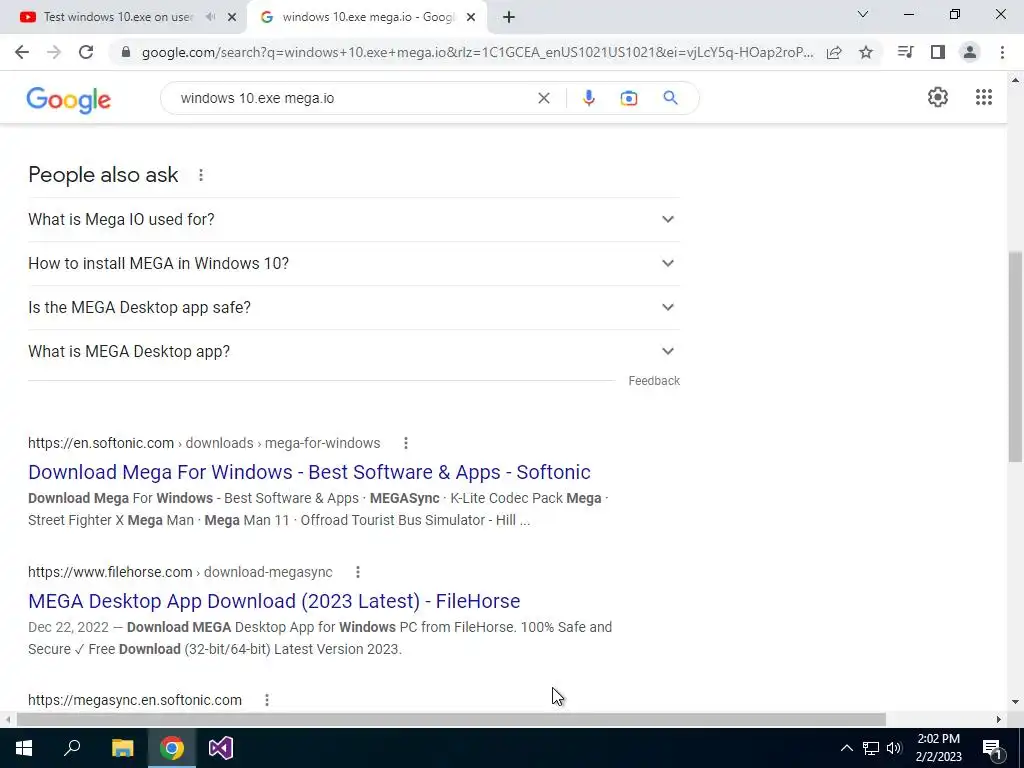1024x768 pixels.
Task: Click inside the Google search input
Action: [x=353, y=98]
